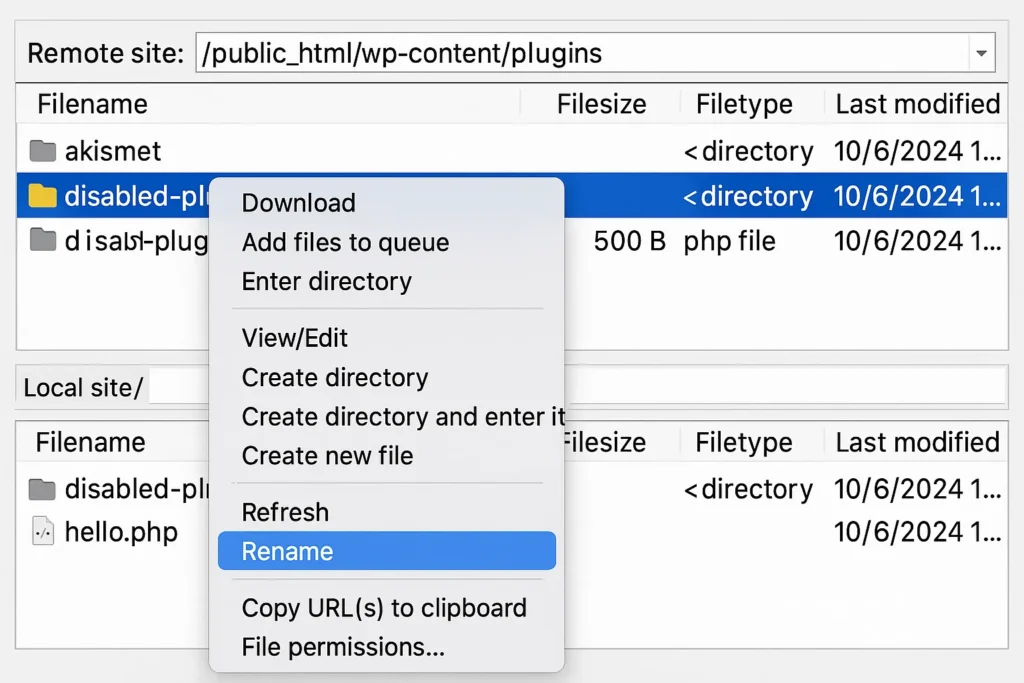Choose Add files to queue
Screen dimensions: 1024x683
[x=345, y=242]
